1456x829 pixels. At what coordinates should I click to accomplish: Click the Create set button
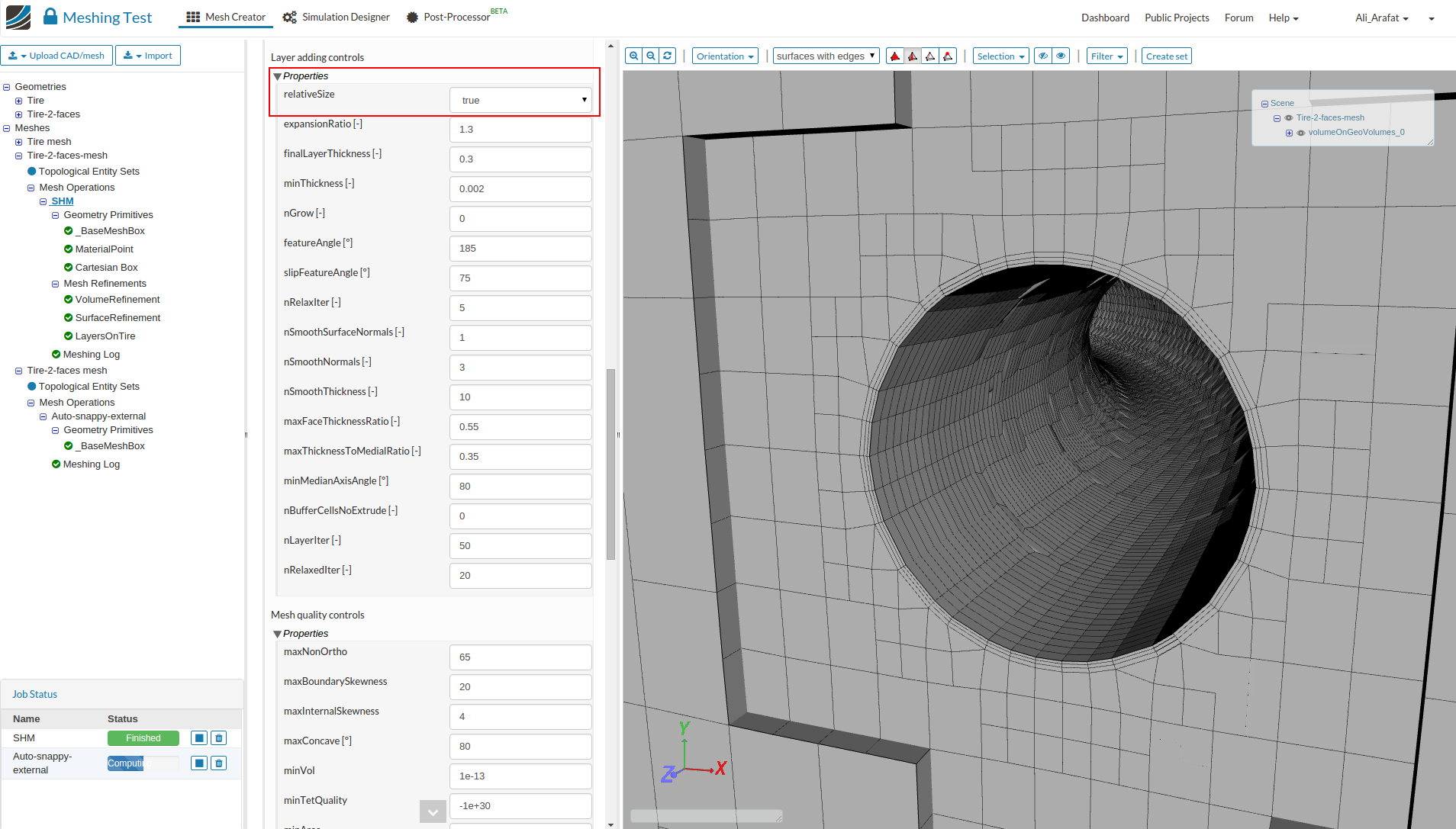click(1166, 56)
